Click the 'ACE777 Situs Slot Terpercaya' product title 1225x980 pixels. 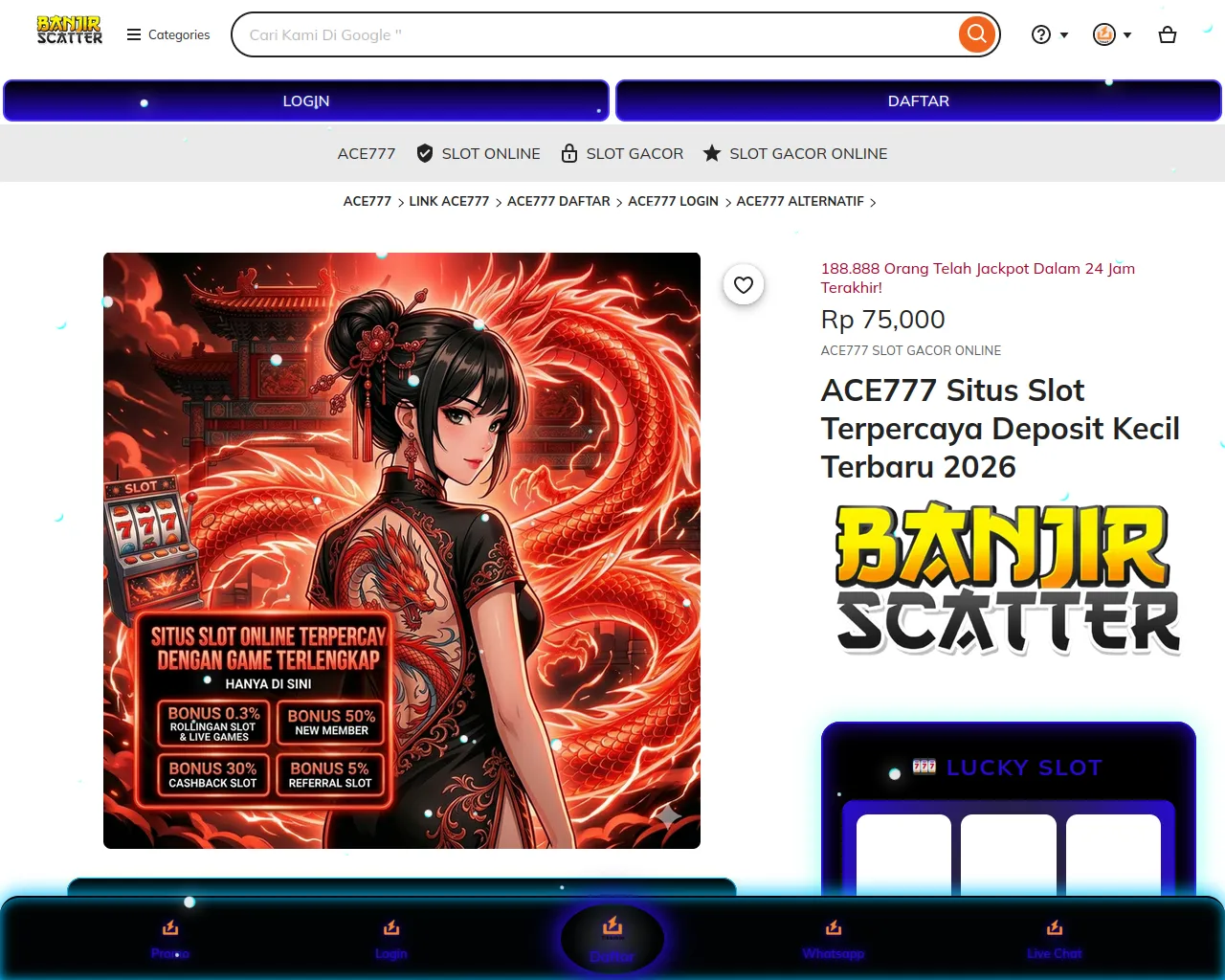point(1000,429)
